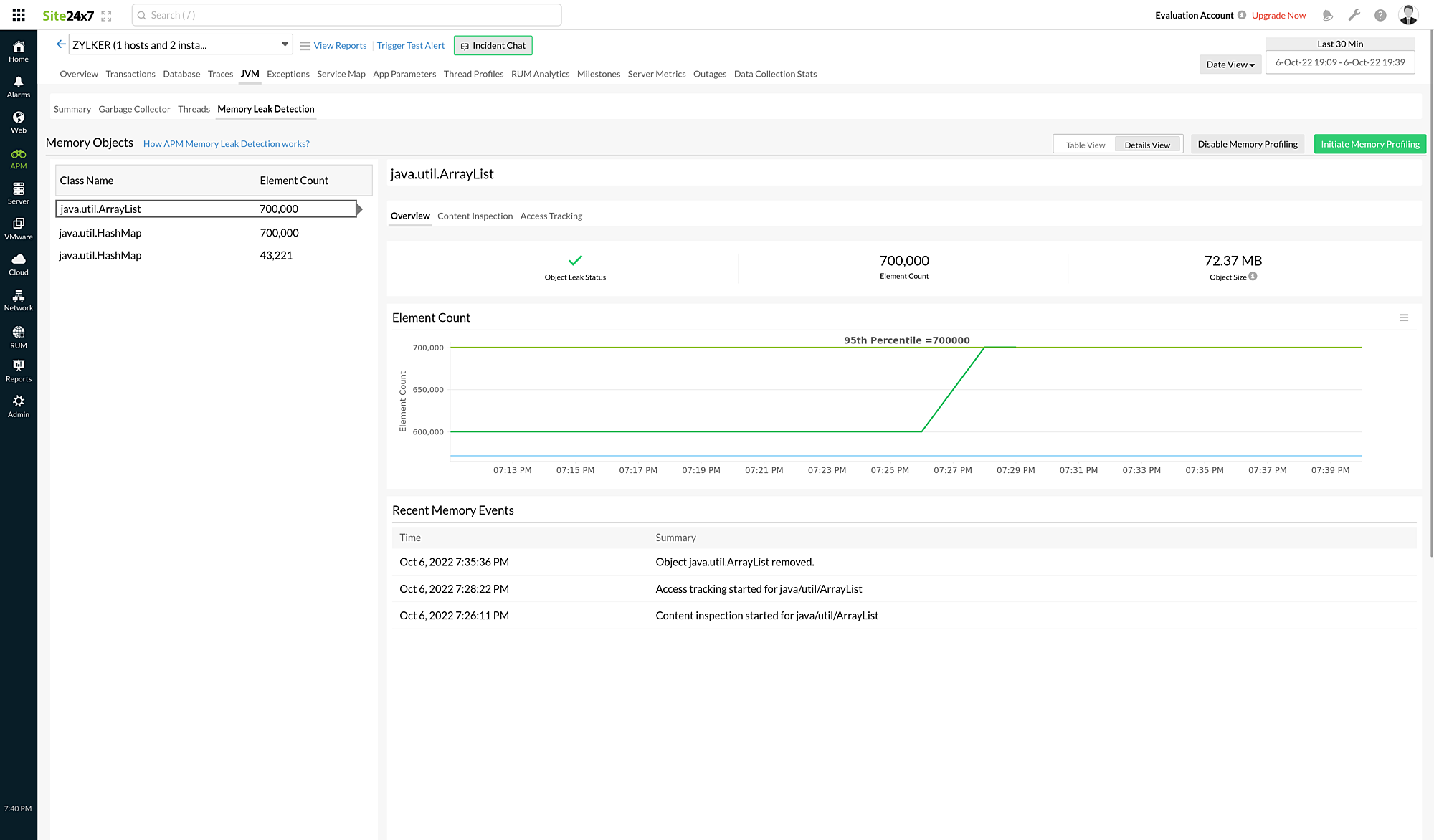Click the back arrow near ZYLKER
Viewport: 1434px width, 840px height.
(61, 44)
